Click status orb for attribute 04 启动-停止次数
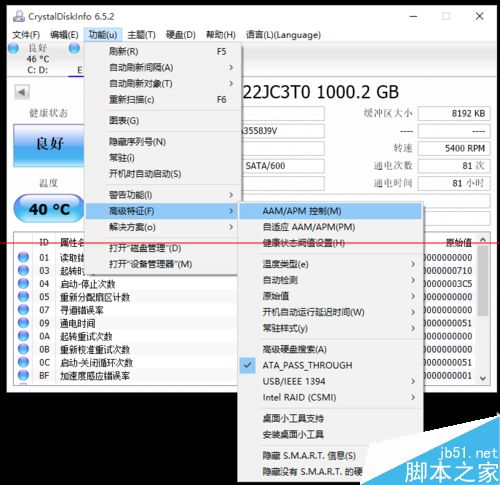This screenshot has height=485, width=500. [x=23, y=283]
